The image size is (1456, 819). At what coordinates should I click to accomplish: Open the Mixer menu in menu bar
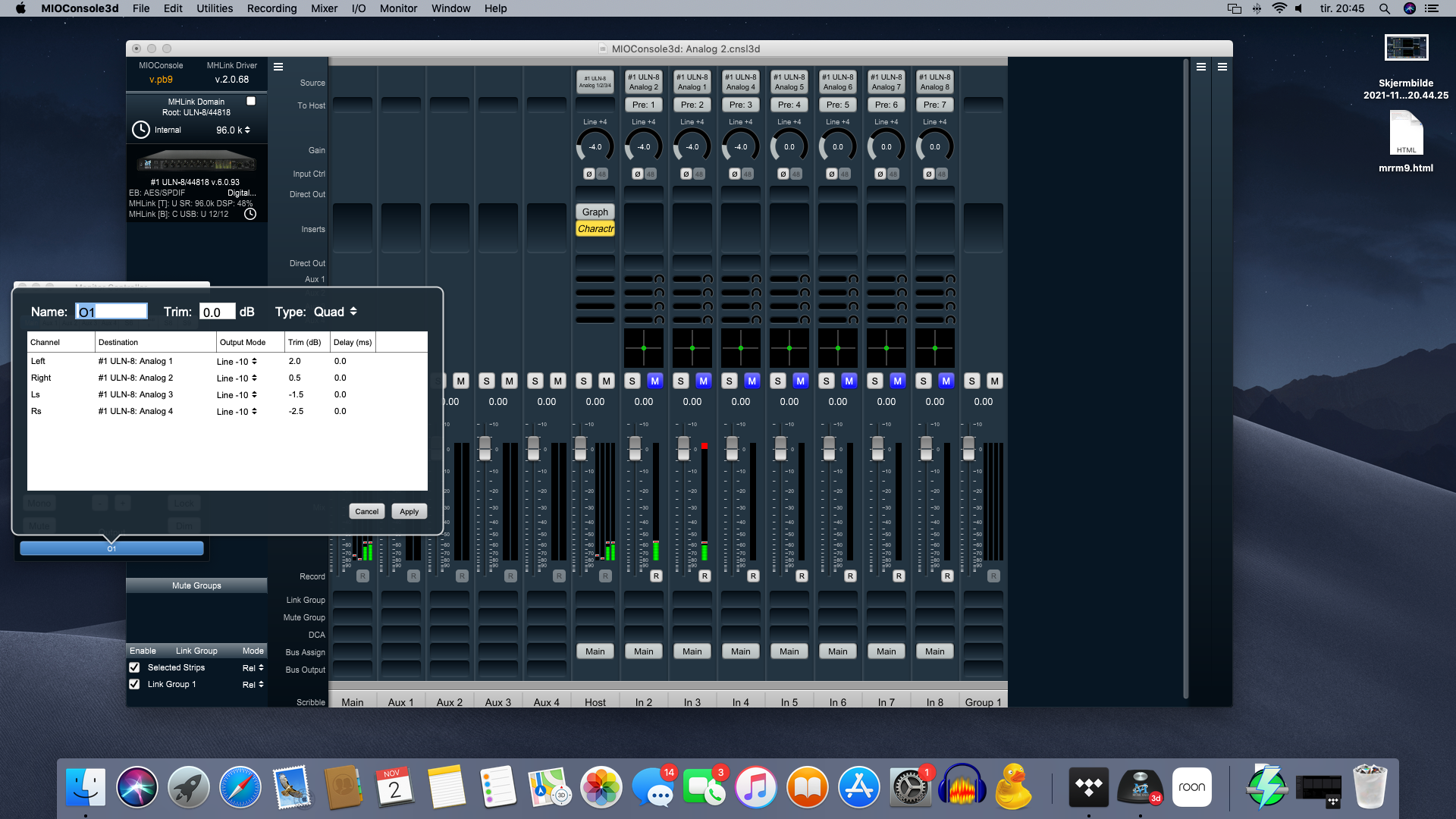pos(322,8)
